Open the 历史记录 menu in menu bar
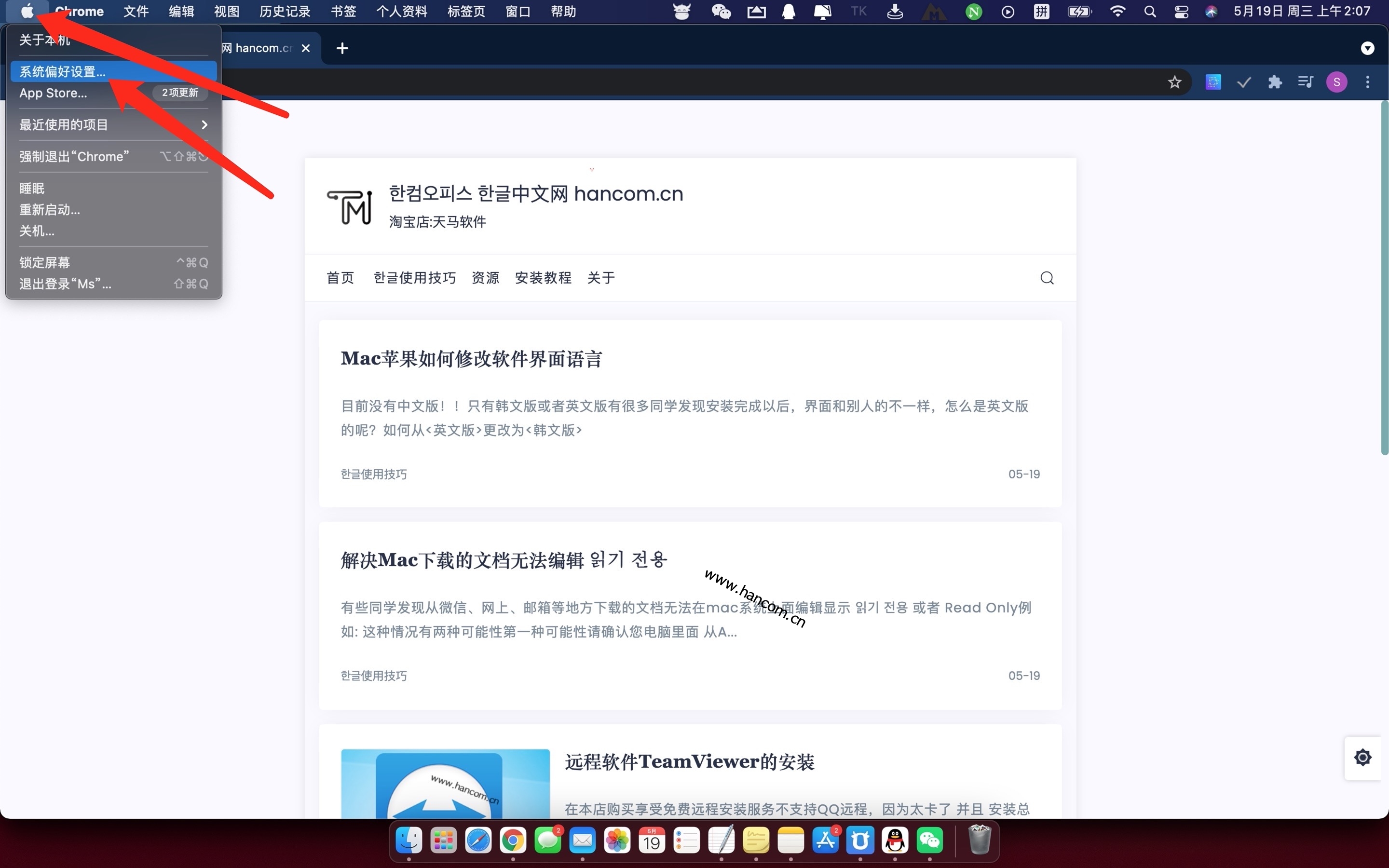The height and width of the screenshot is (868, 1389). pos(285,12)
